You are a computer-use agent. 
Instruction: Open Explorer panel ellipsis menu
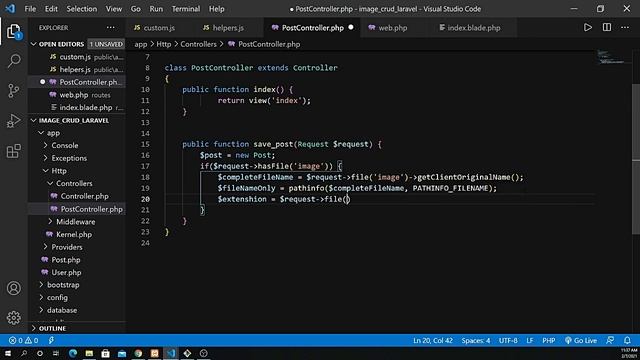(x=111, y=27)
